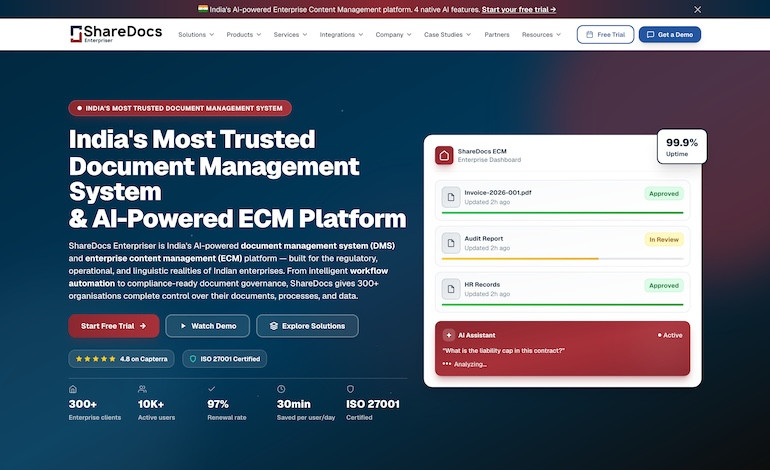Click the Analyzing dots indicator
This screenshot has width=770, height=470.
coord(446,364)
